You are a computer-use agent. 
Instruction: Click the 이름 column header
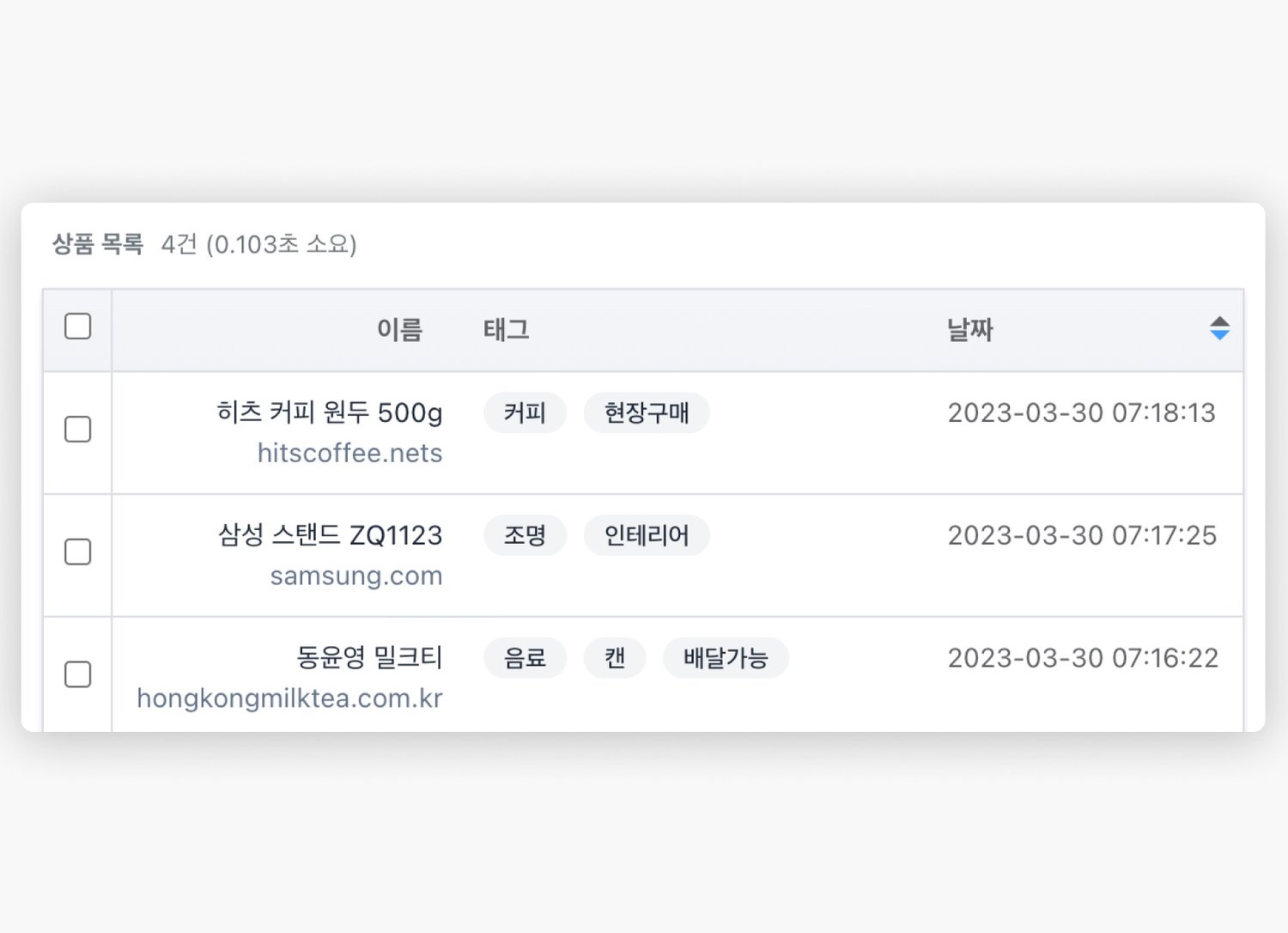pyautogui.click(x=399, y=330)
